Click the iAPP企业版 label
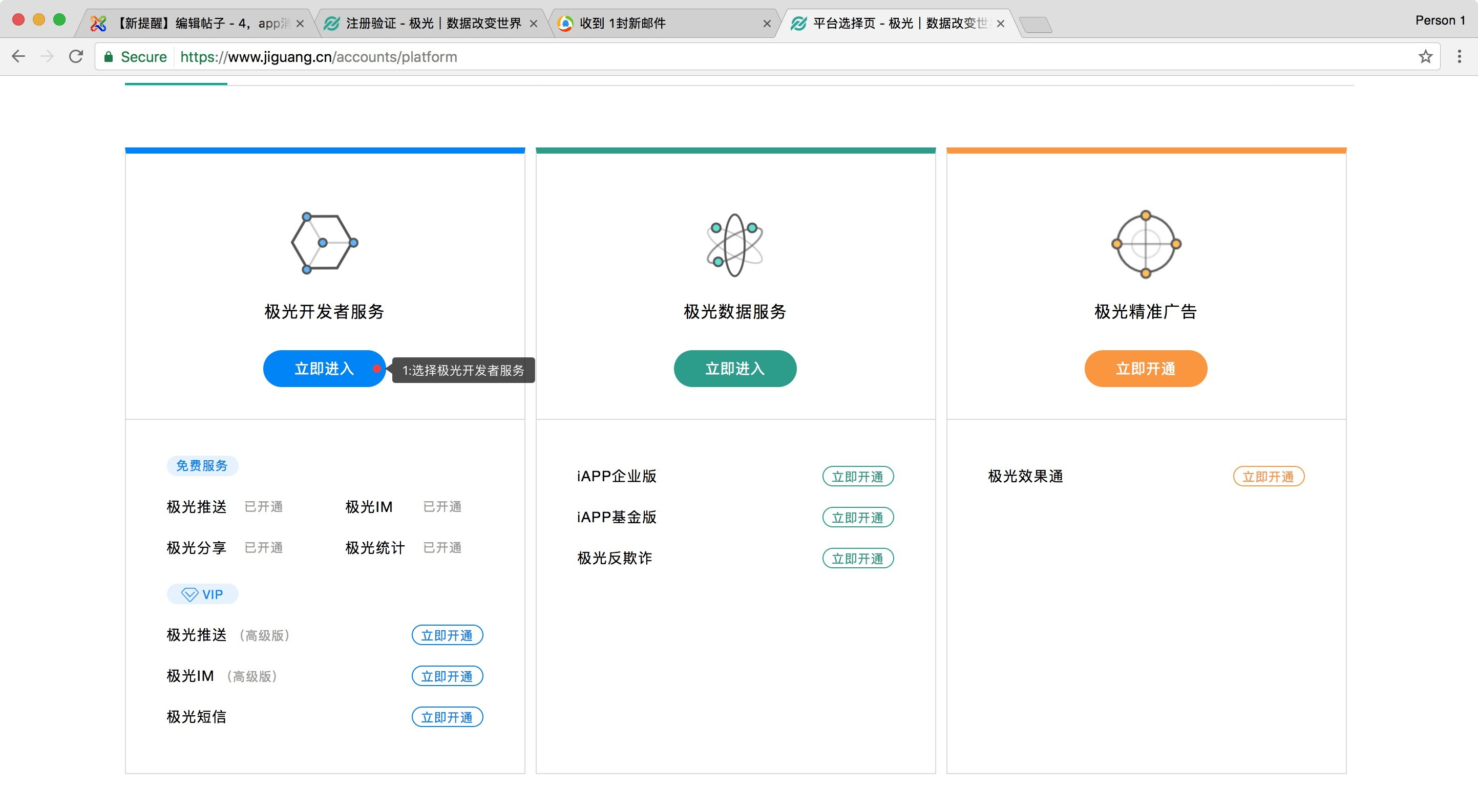Image resolution: width=1478 pixels, height=812 pixels. click(617, 477)
